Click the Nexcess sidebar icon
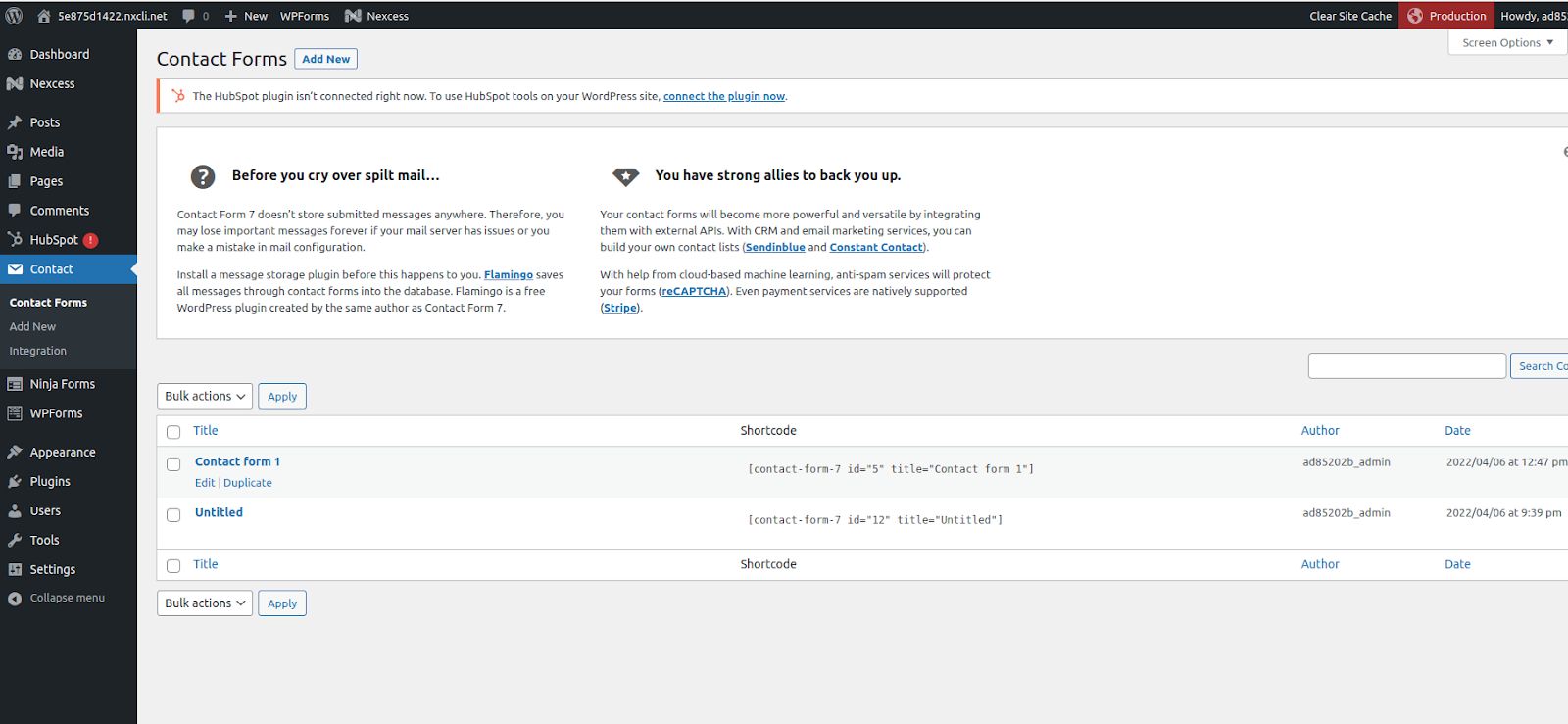The height and width of the screenshot is (724, 1568). point(15,83)
